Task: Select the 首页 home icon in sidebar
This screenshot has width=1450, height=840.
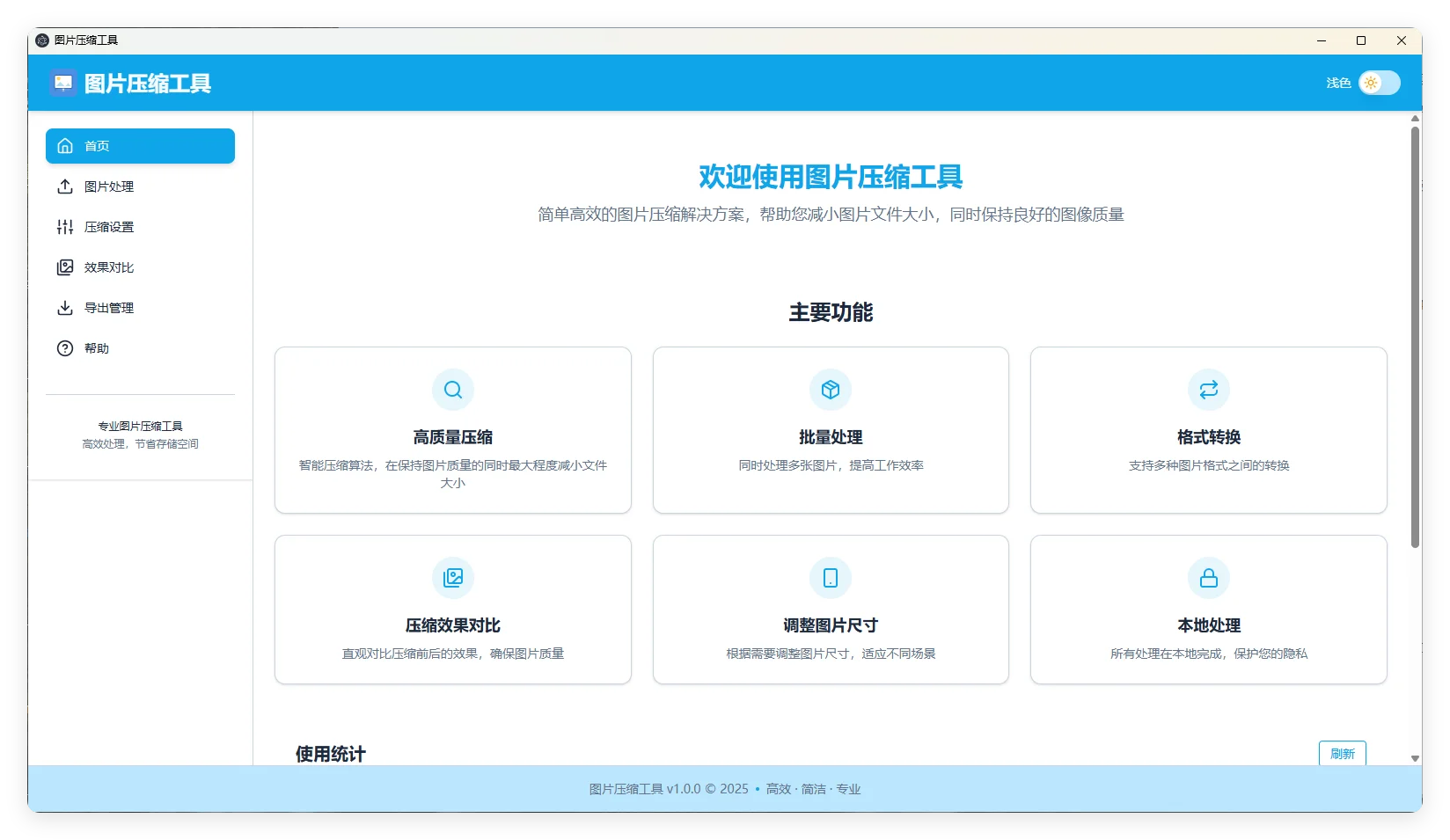Action: click(64, 145)
